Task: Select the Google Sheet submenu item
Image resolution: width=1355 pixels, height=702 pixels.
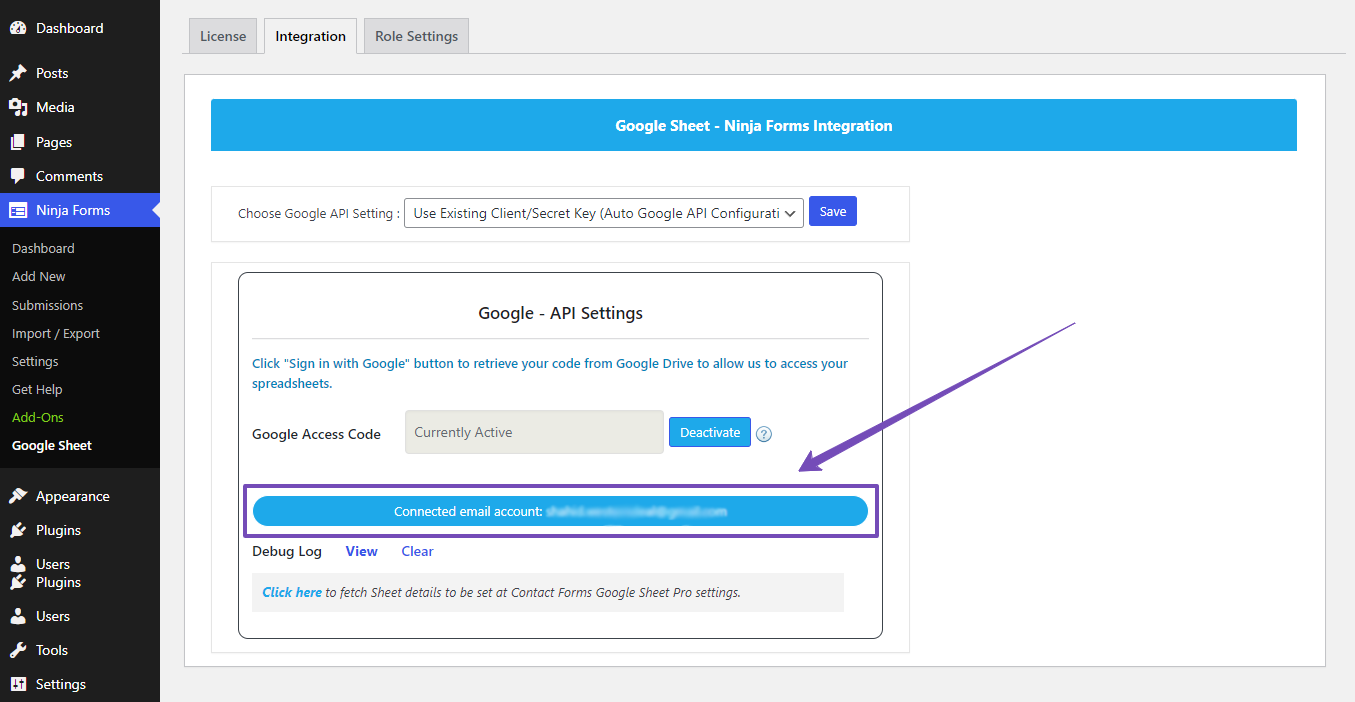Action: 52,445
